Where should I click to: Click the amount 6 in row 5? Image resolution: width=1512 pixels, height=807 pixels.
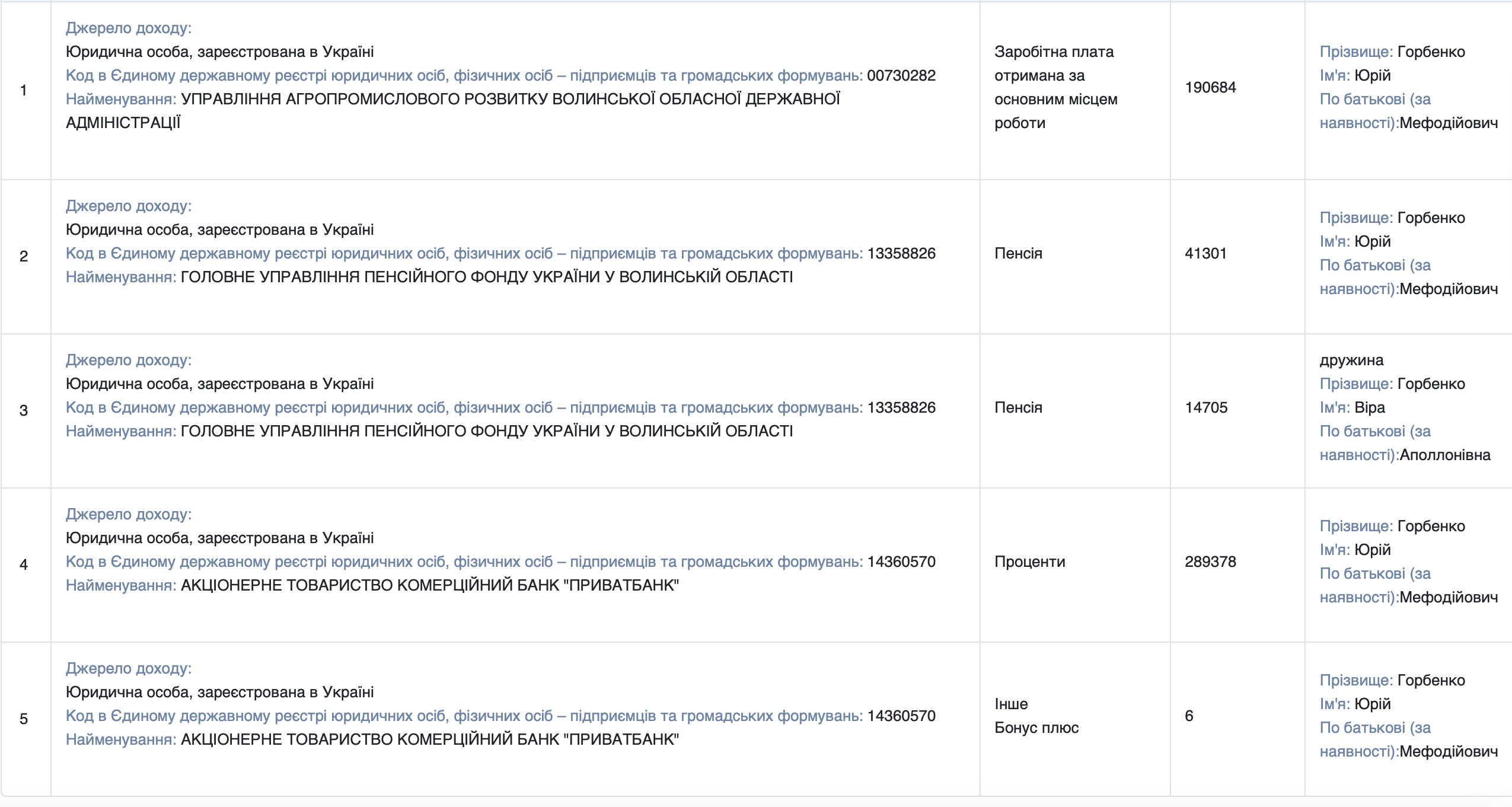pos(1189,716)
